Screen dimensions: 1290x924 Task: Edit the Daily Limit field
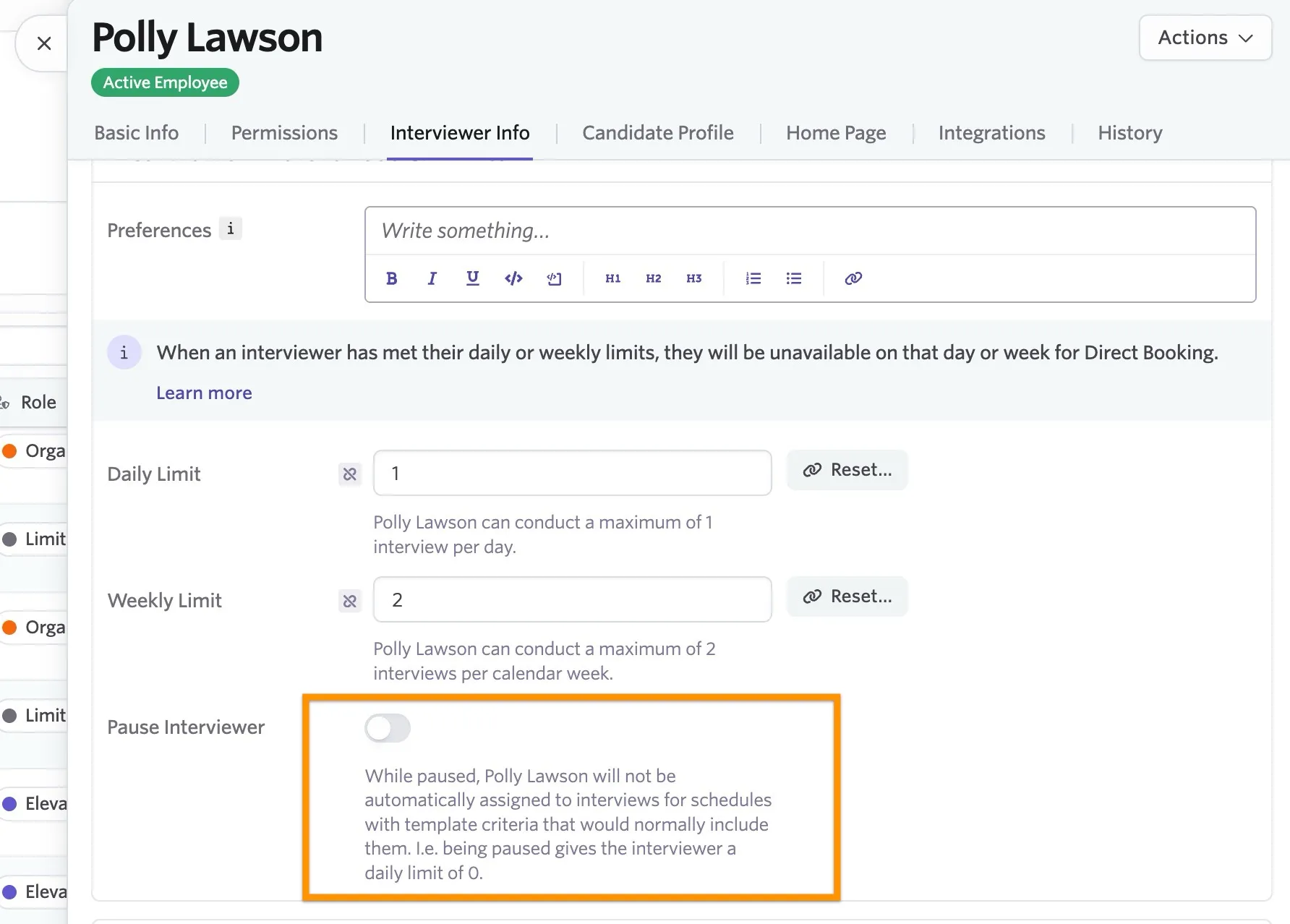point(573,473)
